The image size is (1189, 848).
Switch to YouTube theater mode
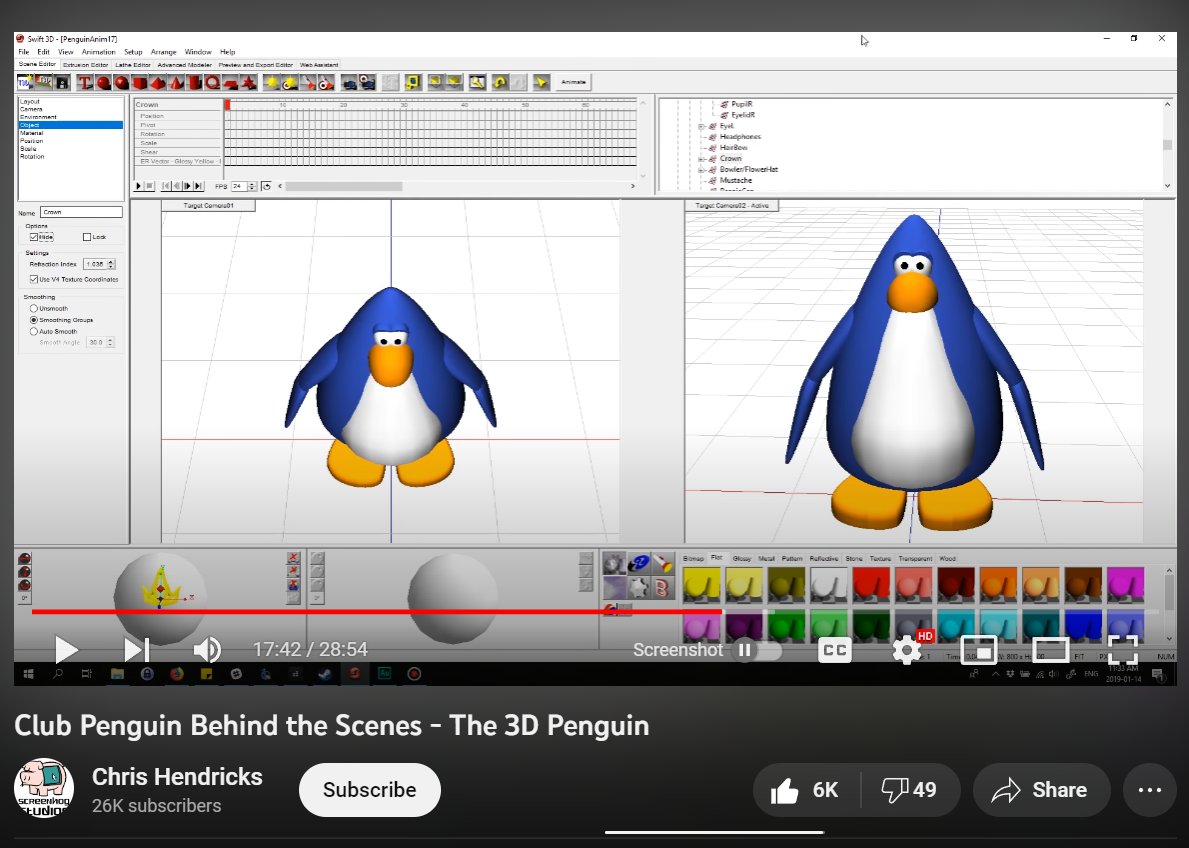(1050, 650)
